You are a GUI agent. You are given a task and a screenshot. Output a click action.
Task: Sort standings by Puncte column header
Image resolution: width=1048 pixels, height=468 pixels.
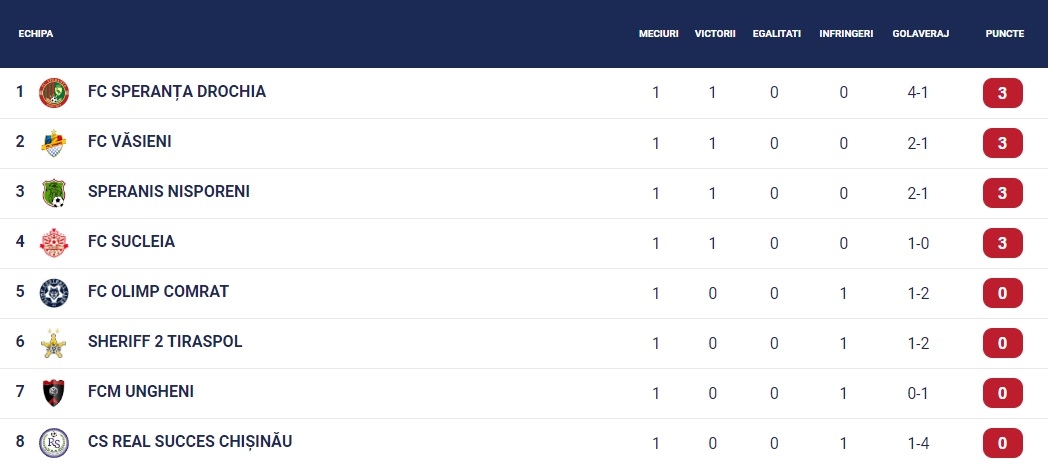(x=1005, y=33)
